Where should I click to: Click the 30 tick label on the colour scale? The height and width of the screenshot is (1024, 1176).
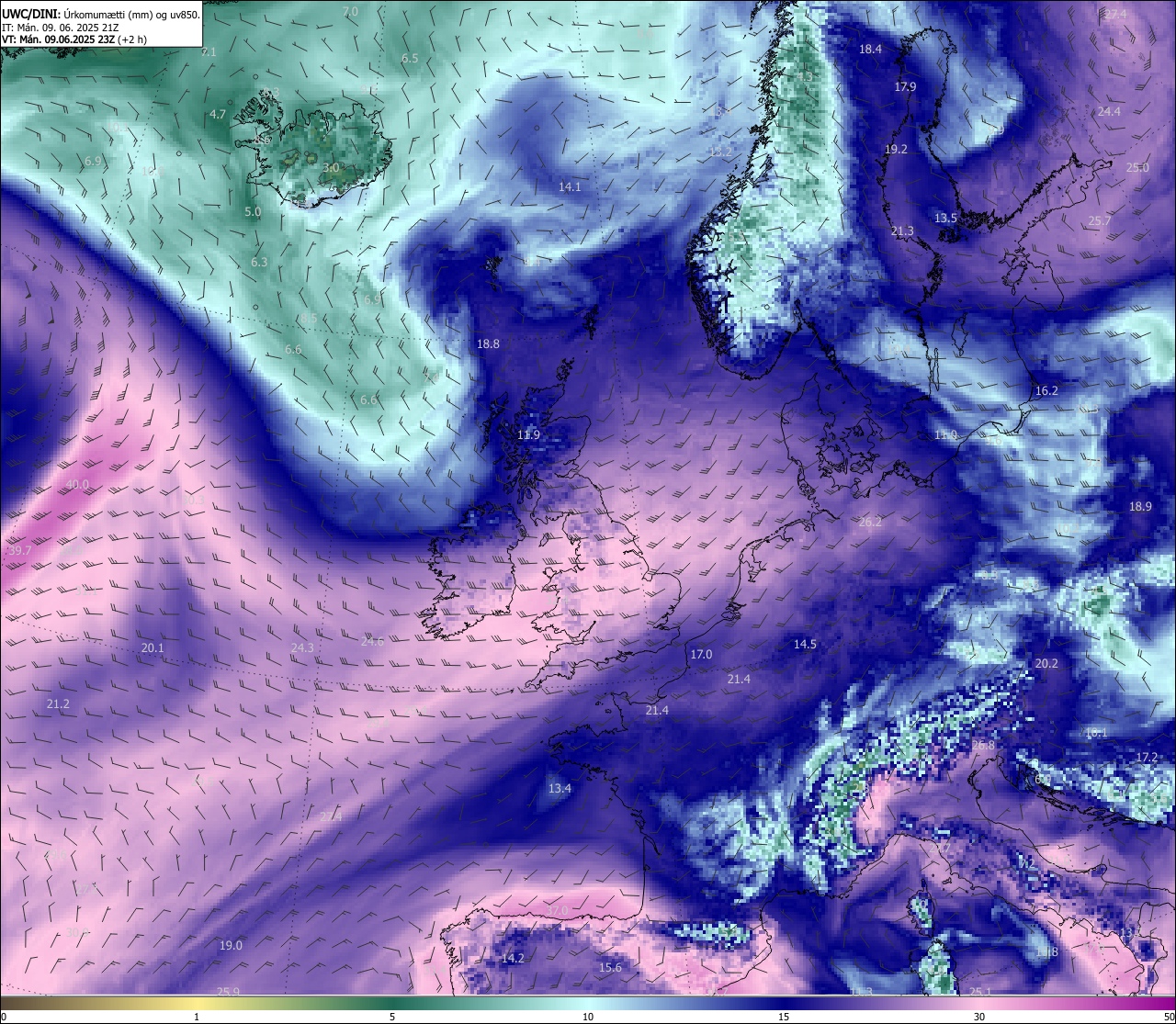tap(979, 1017)
